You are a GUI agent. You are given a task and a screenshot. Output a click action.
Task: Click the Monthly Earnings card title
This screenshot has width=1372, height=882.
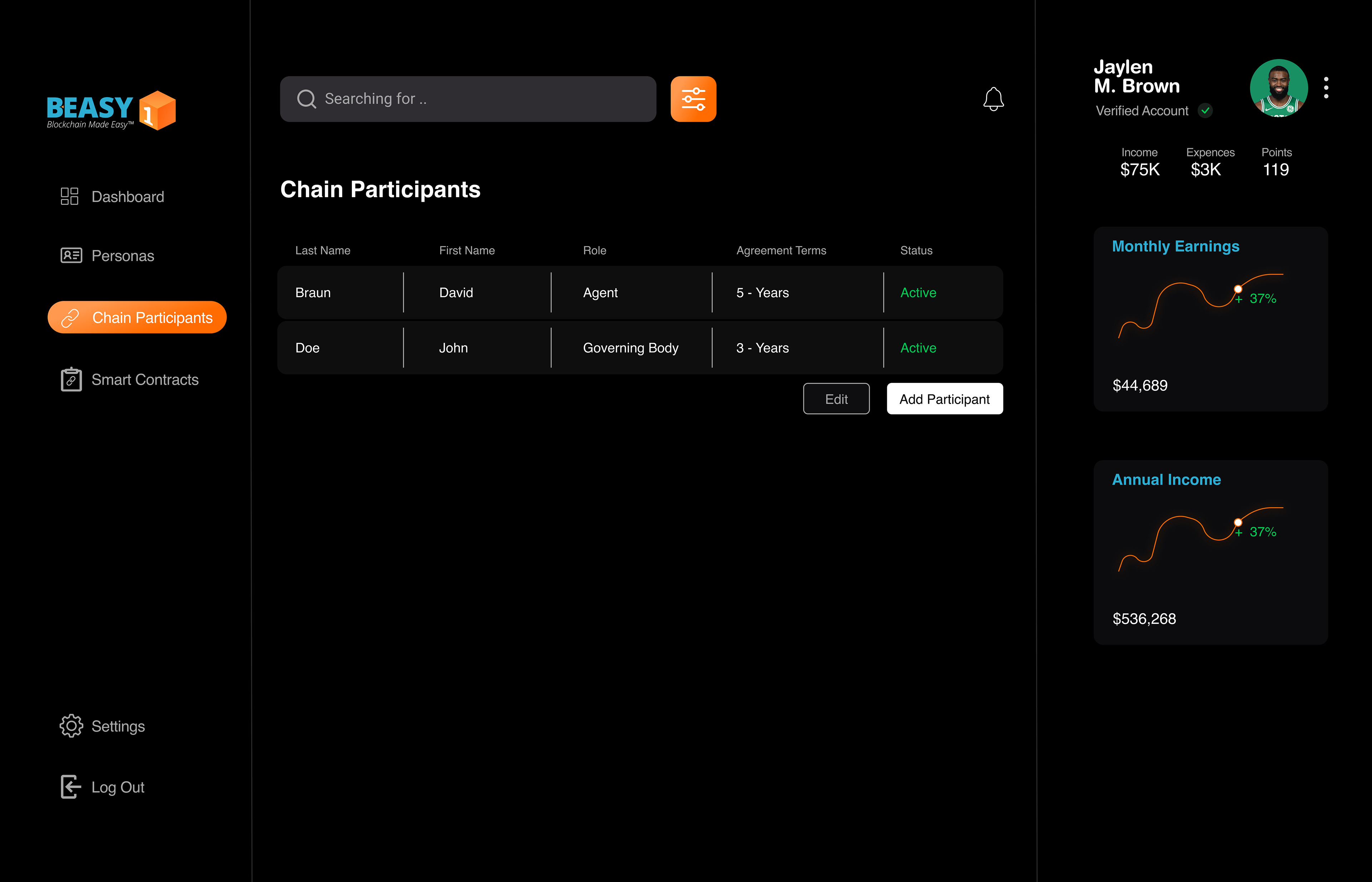[x=1175, y=246]
